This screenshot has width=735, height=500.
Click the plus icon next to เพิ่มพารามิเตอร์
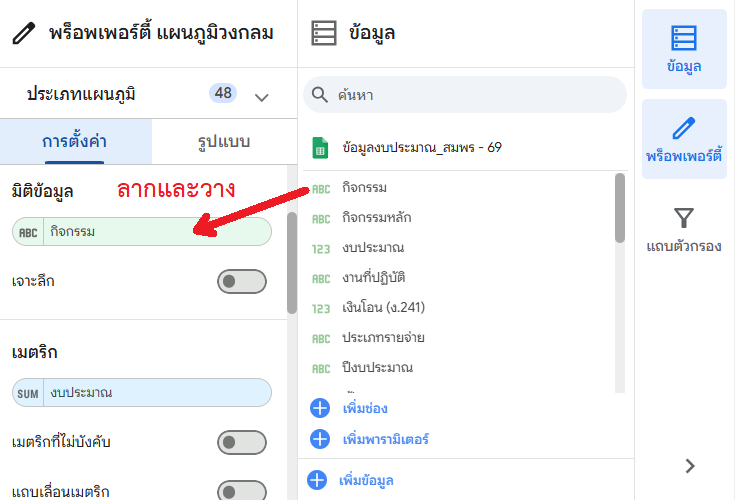pos(320,439)
